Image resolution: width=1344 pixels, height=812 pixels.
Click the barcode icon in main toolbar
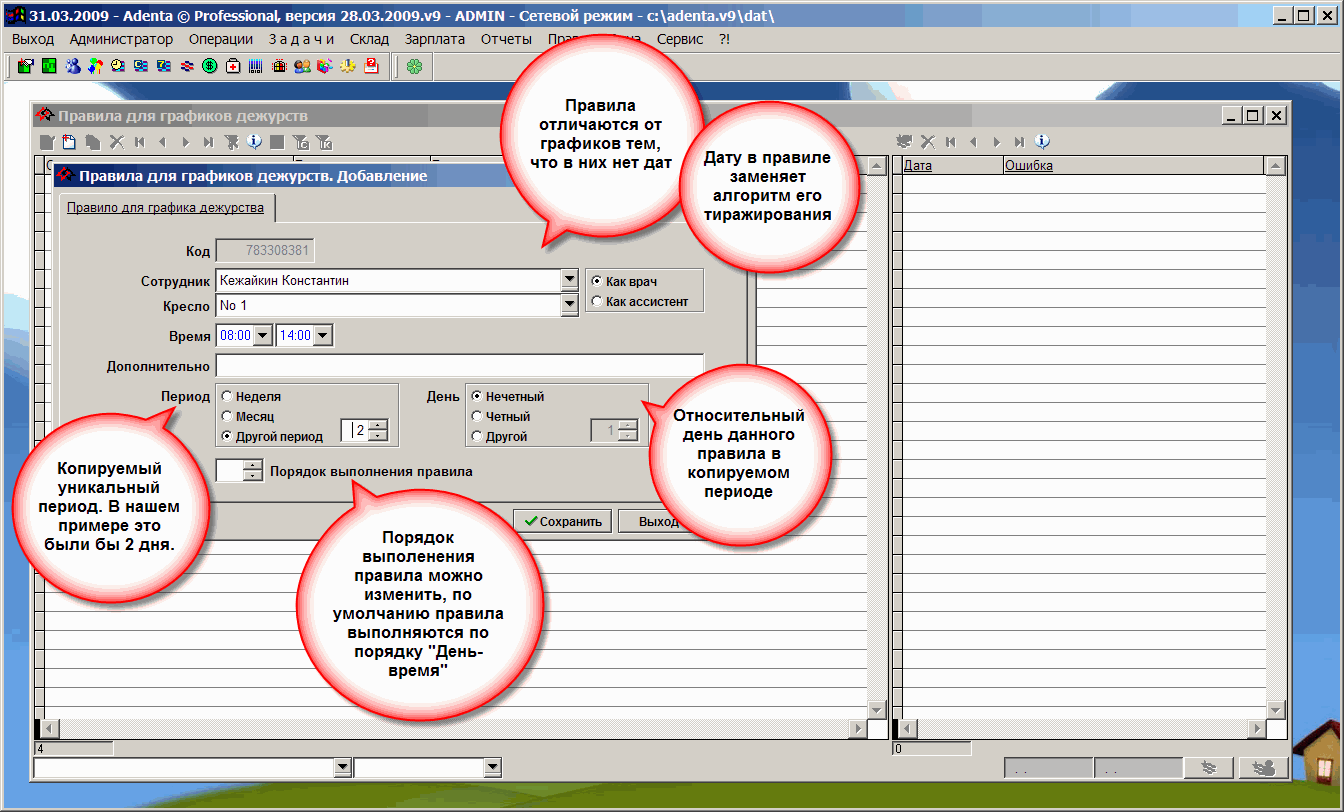click(256, 67)
